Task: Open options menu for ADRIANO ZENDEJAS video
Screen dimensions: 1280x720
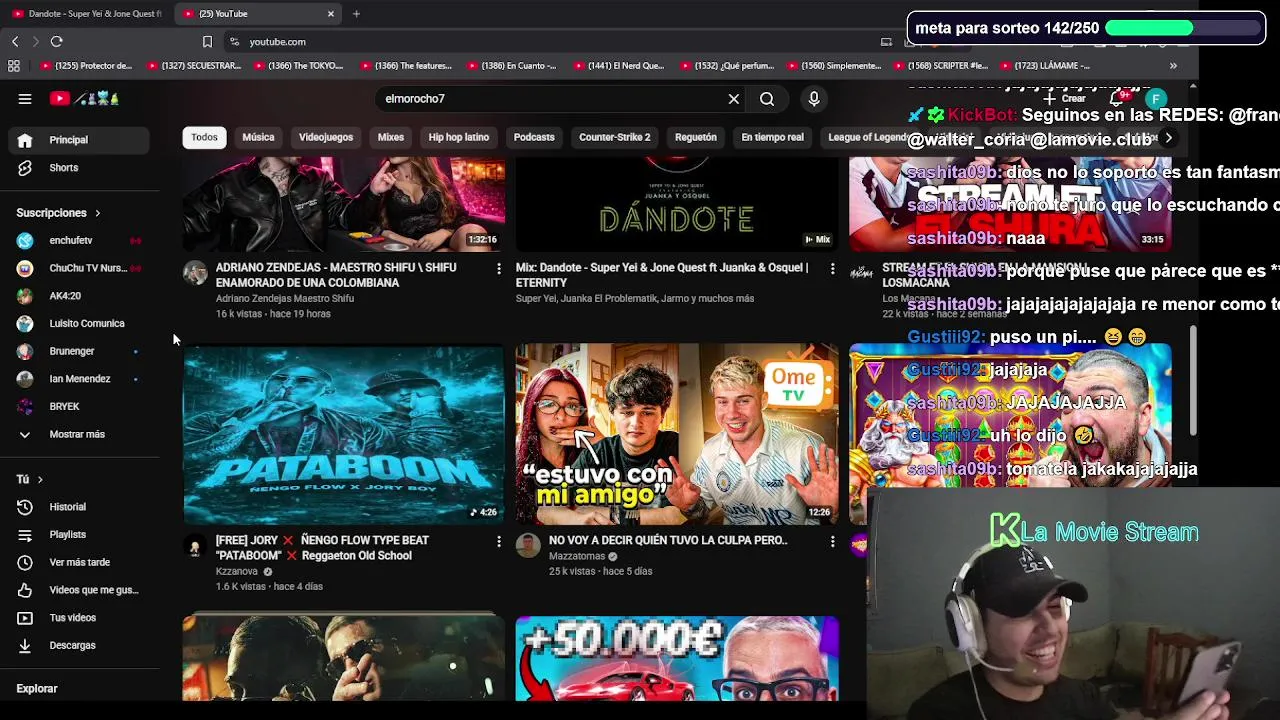Action: click(499, 269)
